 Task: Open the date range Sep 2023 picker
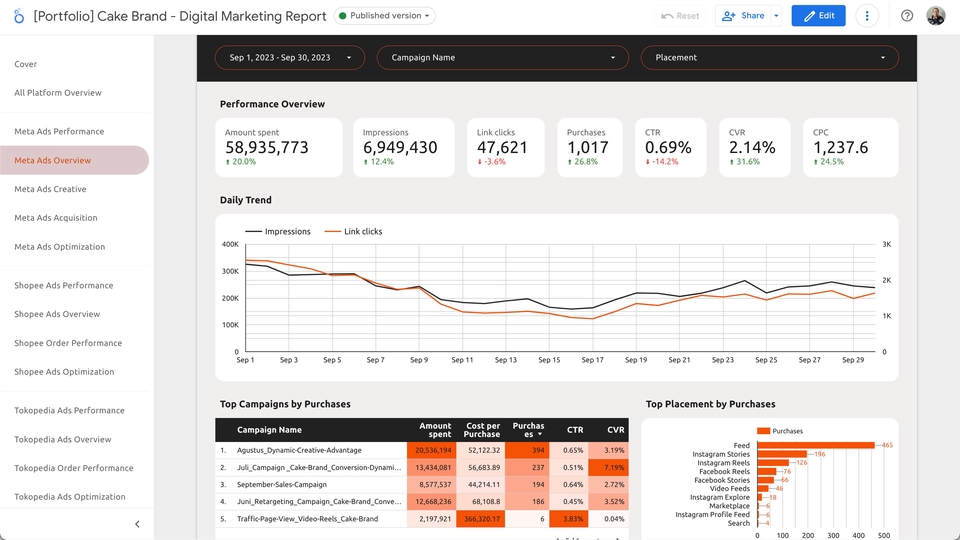click(x=290, y=58)
